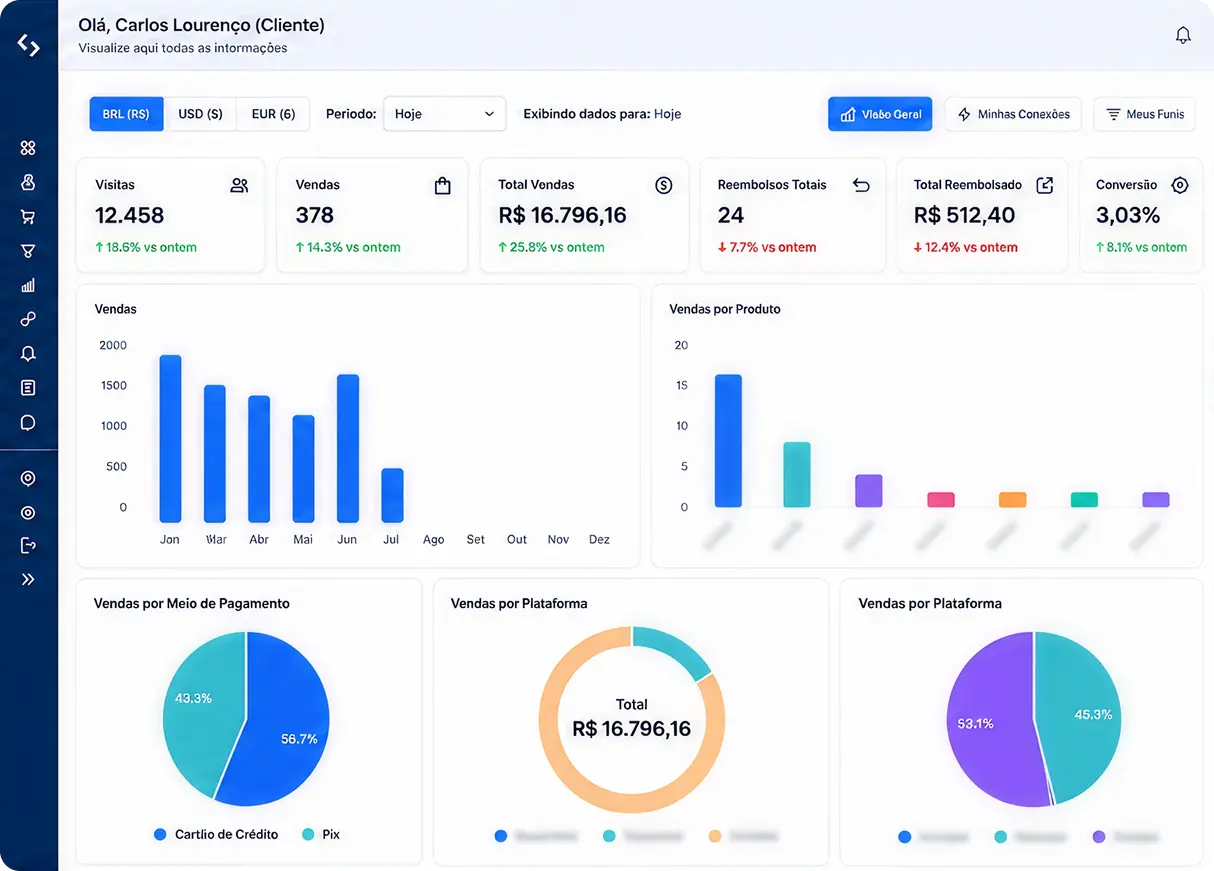
Task: Click the Jun bar in the Vendas chart
Action: 347,448
